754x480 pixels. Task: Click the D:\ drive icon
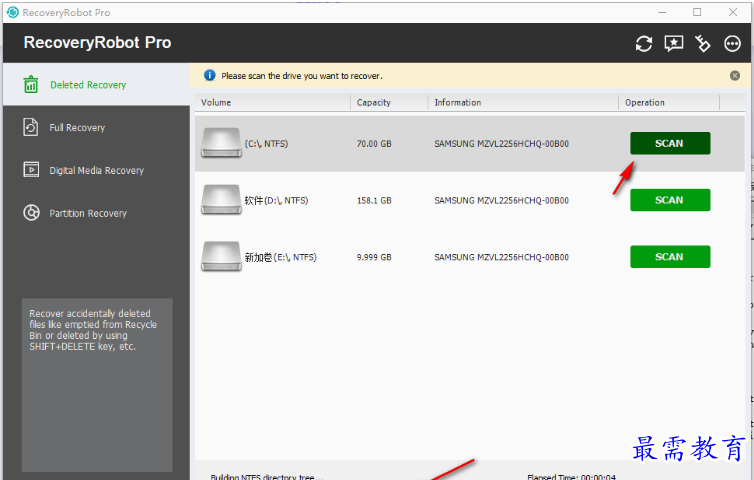pyautogui.click(x=221, y=200)
